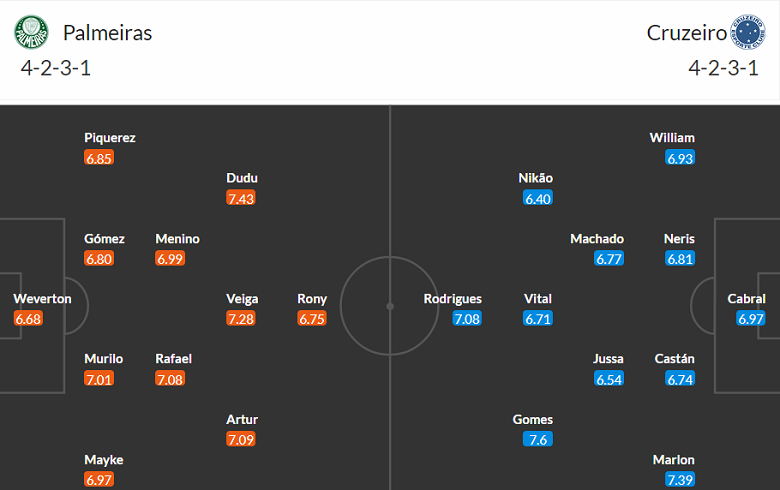Screen dimensions: 780x490
Task: Open the Palmeiras team name link
Action: click(107, 33)
